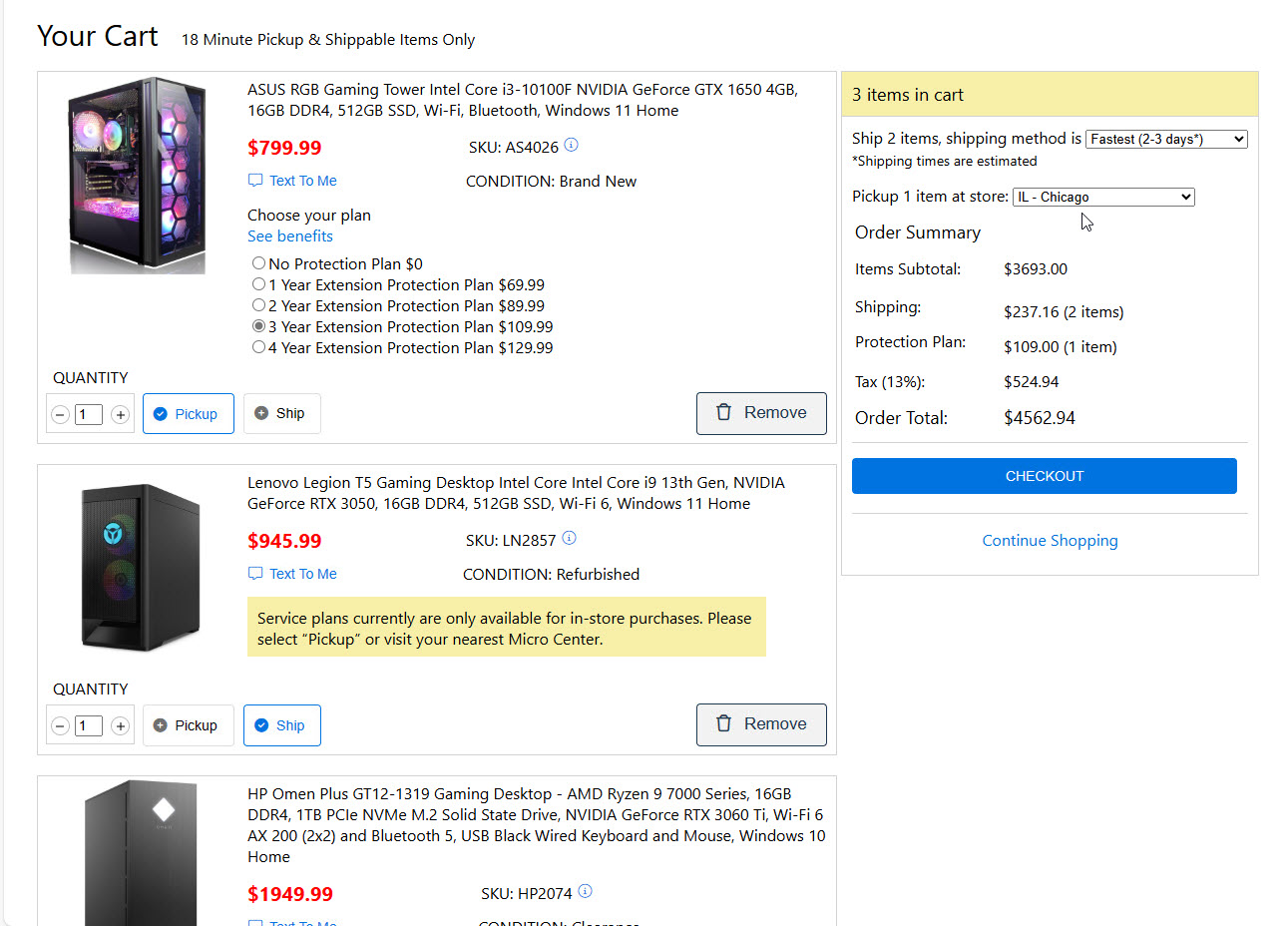The width and height of the screenshot is (1288, 926).
Task: Decrease quantity of ASUS gaming tower
Action: (x=60, y=415)
